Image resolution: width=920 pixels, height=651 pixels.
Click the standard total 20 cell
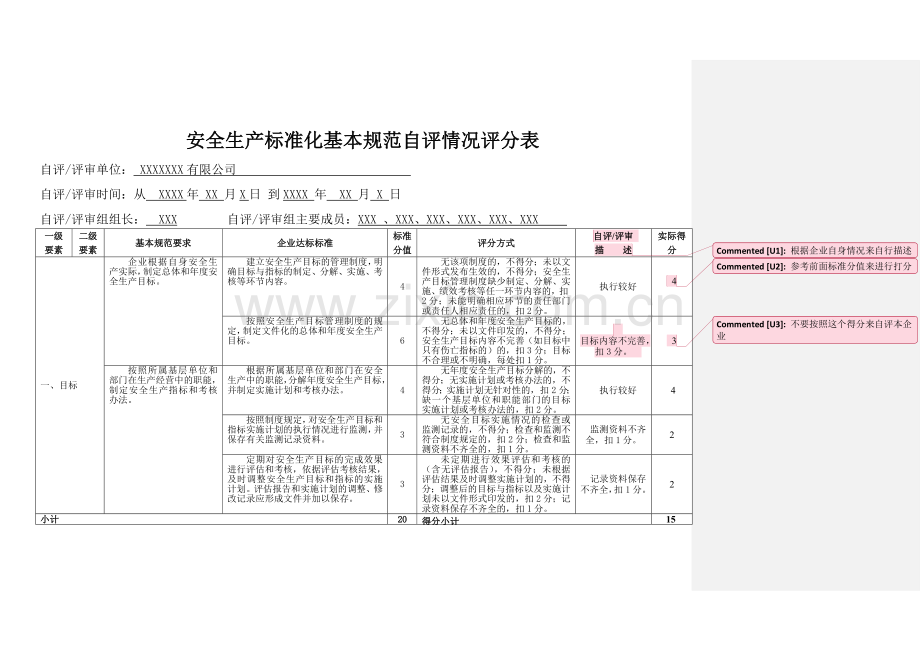click(402, 520)
